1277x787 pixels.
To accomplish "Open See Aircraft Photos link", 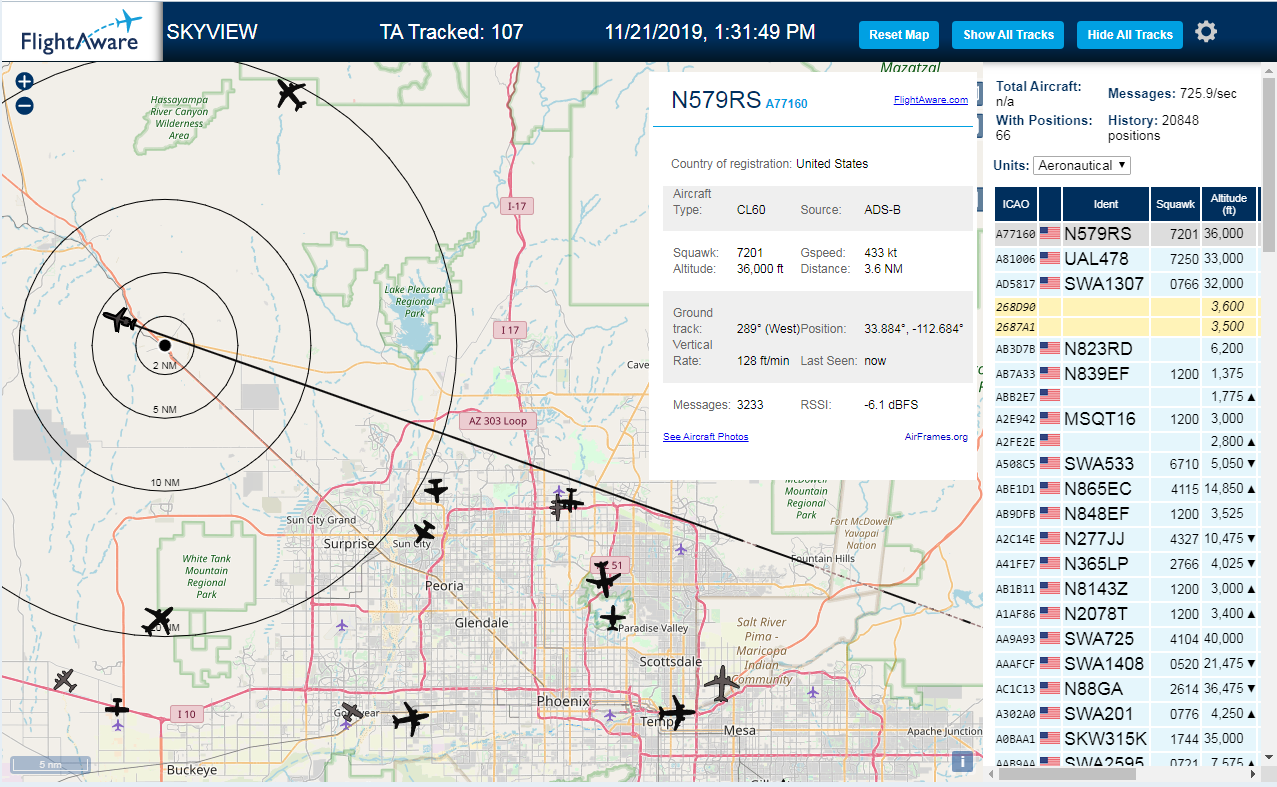I will pyautogui.click(x=705, y=437).
